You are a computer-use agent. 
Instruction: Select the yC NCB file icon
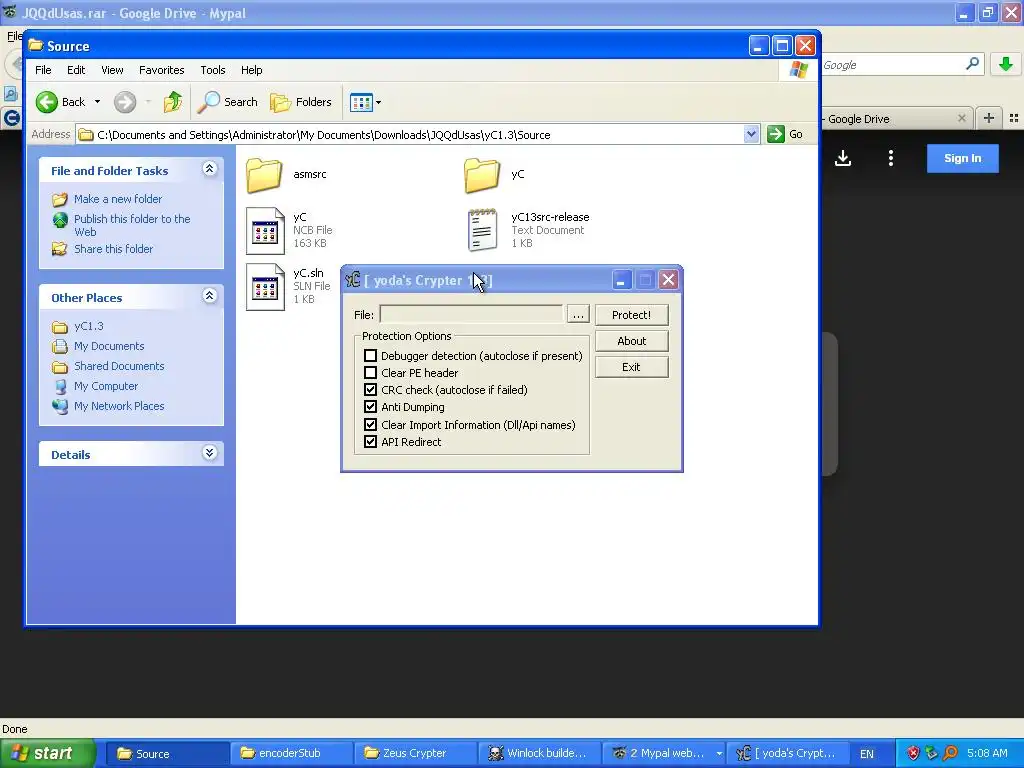coord(265,231)
